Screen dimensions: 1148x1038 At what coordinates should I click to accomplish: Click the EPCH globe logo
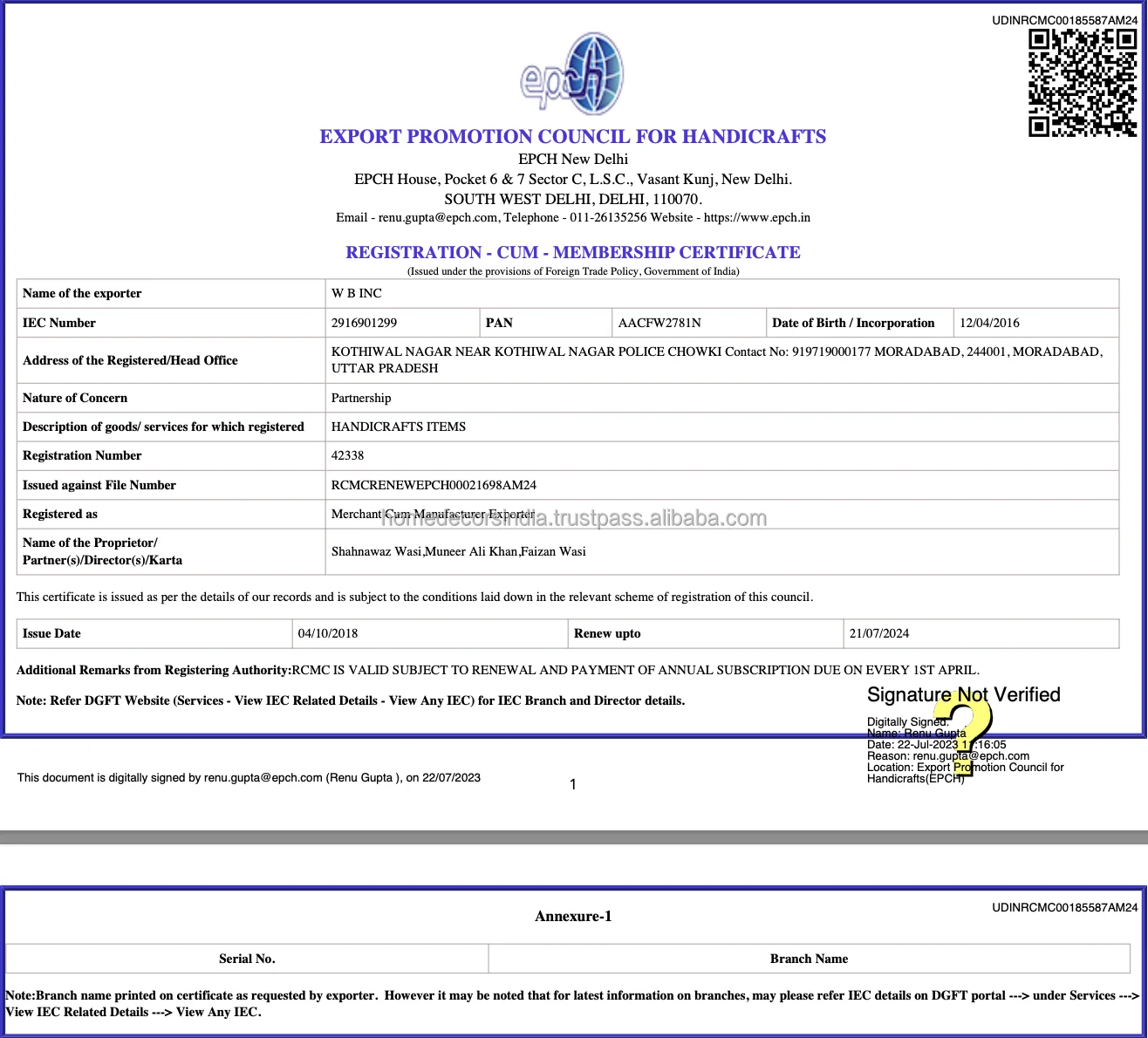[x=572, y=73]
